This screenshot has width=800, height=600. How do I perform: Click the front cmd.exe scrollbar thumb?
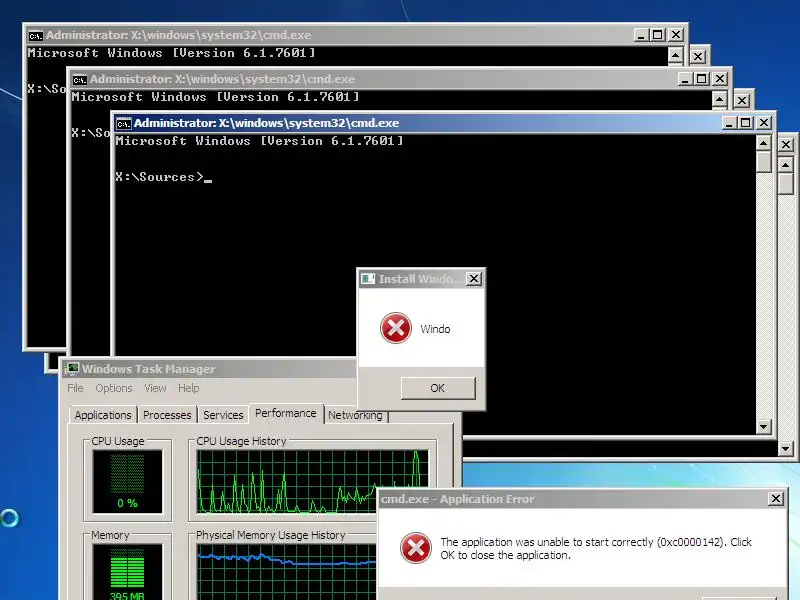763,162
